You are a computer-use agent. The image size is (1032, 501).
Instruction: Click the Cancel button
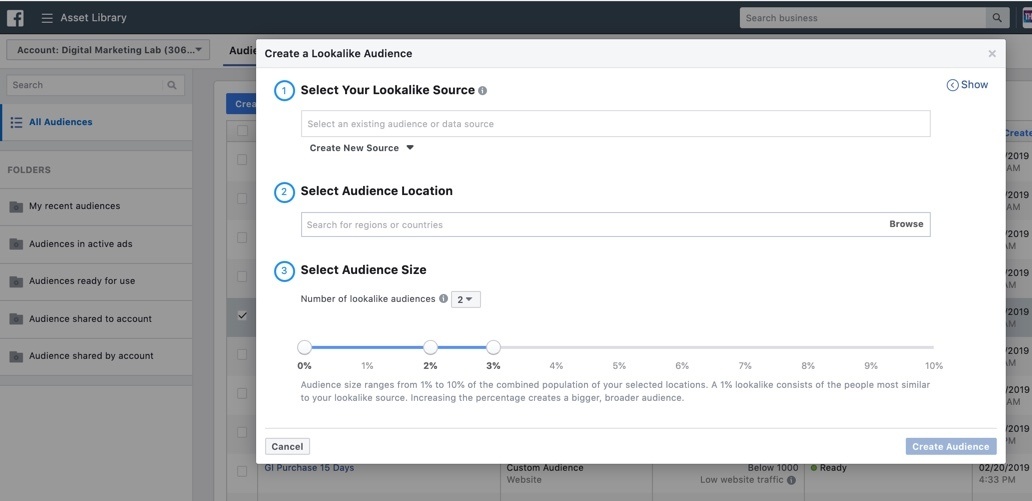pos(287,447)
